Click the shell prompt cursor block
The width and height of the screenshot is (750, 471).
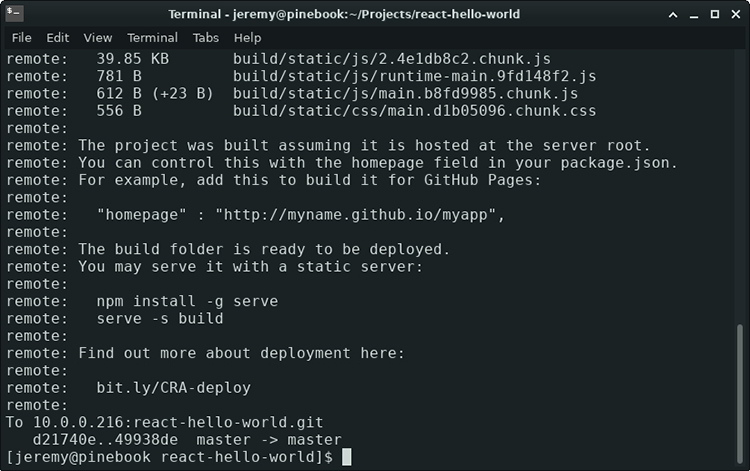[347, 457]
